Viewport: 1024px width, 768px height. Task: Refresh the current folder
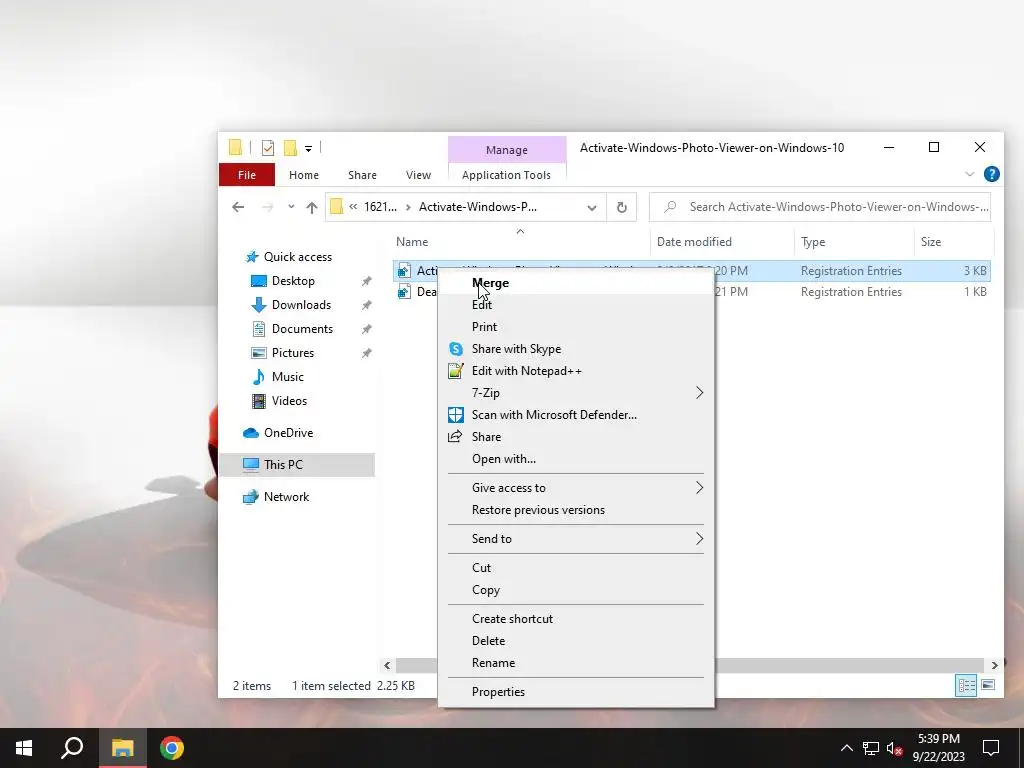(x=622, y=207)
